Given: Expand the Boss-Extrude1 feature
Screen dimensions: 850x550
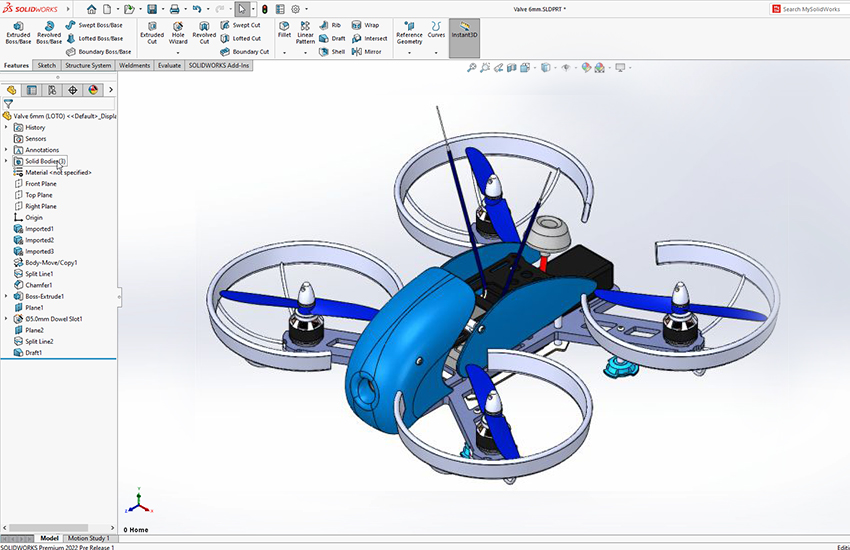Looking at the screenshot, I should pyautogui.click(x=6, y=296).
